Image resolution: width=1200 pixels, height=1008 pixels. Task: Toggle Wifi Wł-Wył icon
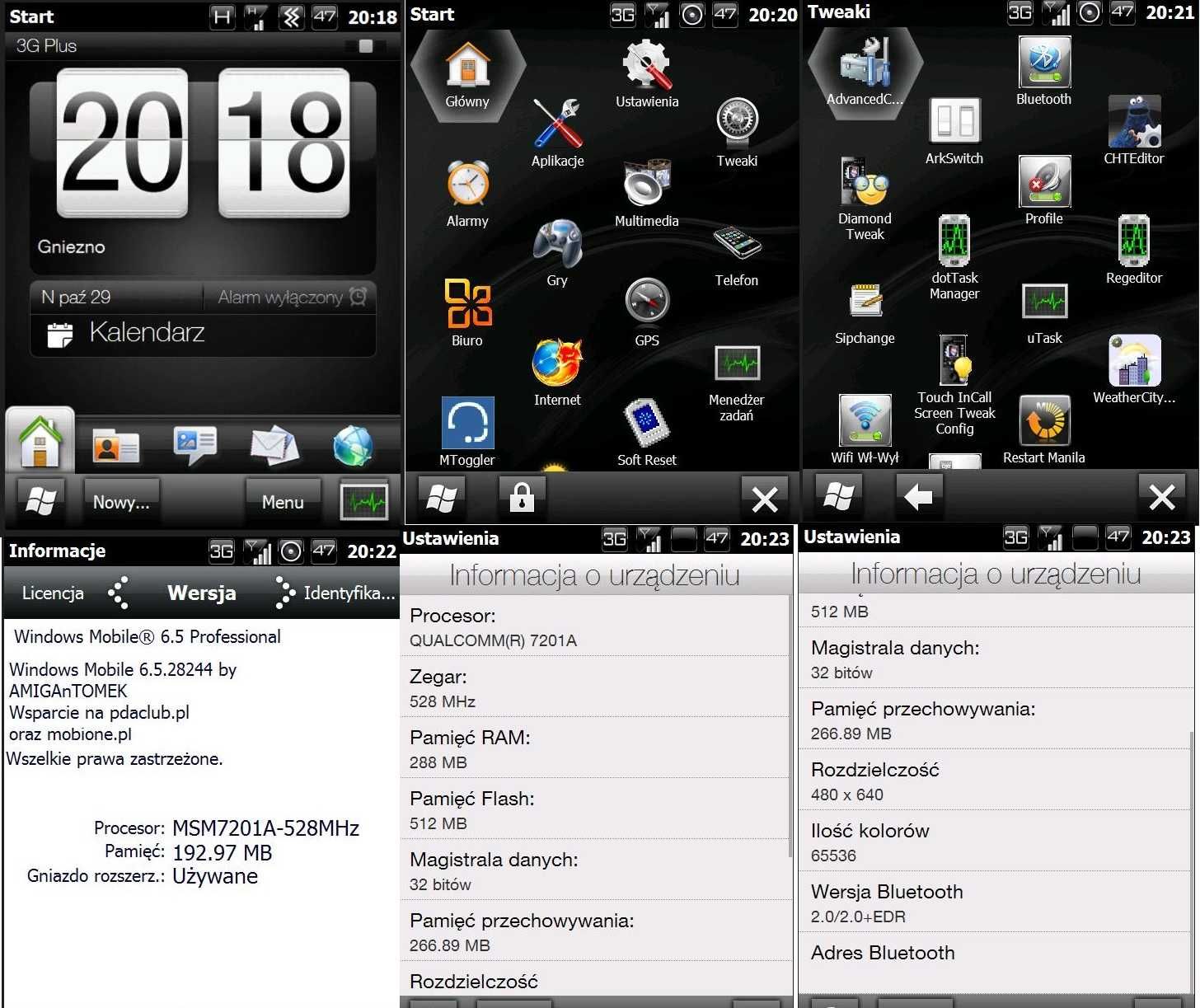(x=865, y=420)
